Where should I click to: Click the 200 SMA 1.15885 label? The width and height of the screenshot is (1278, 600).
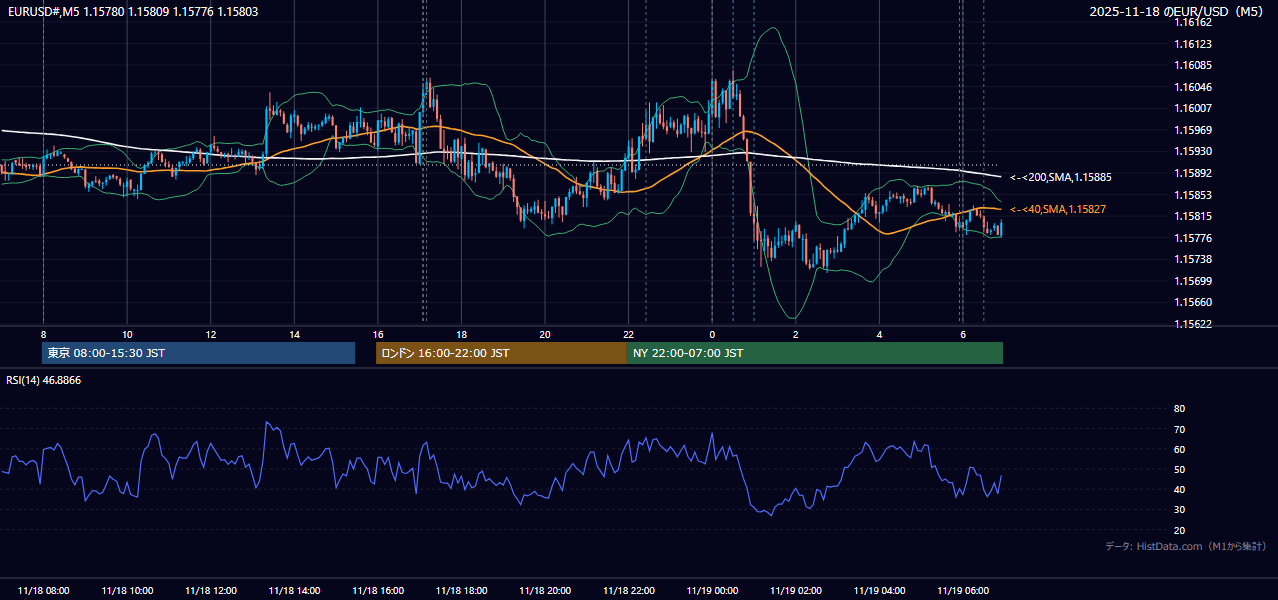click(1061, 177)
